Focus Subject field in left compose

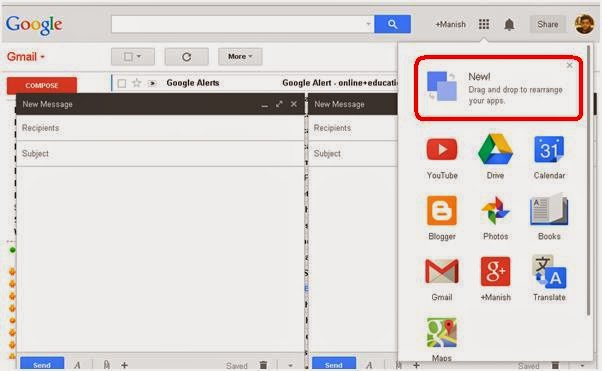[x=160, y=154]
